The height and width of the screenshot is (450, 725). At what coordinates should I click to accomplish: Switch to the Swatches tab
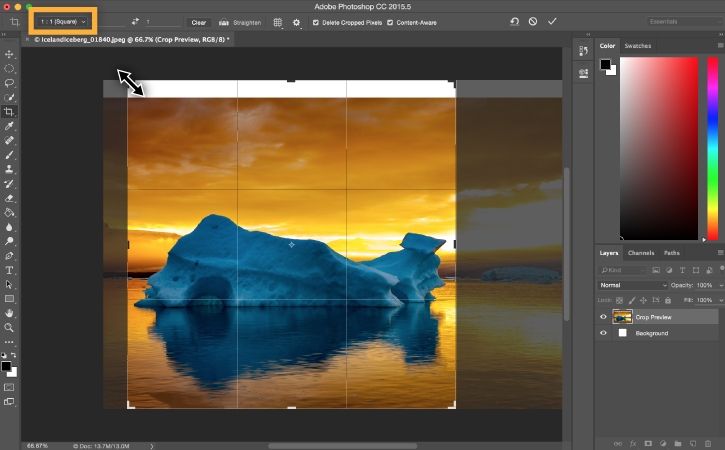pyautogui.click(x=637, y=46)
